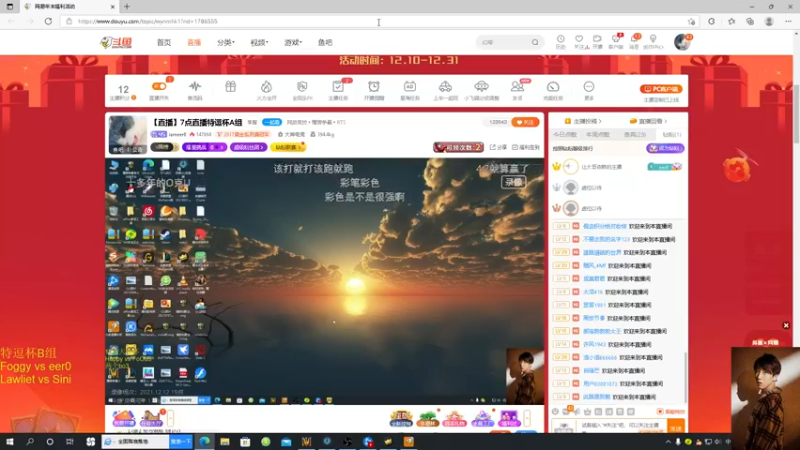Click the 主播投稿 link with arrow
Image resolution: width=800 pixels, height=450 pixels.
pos(583,121)
